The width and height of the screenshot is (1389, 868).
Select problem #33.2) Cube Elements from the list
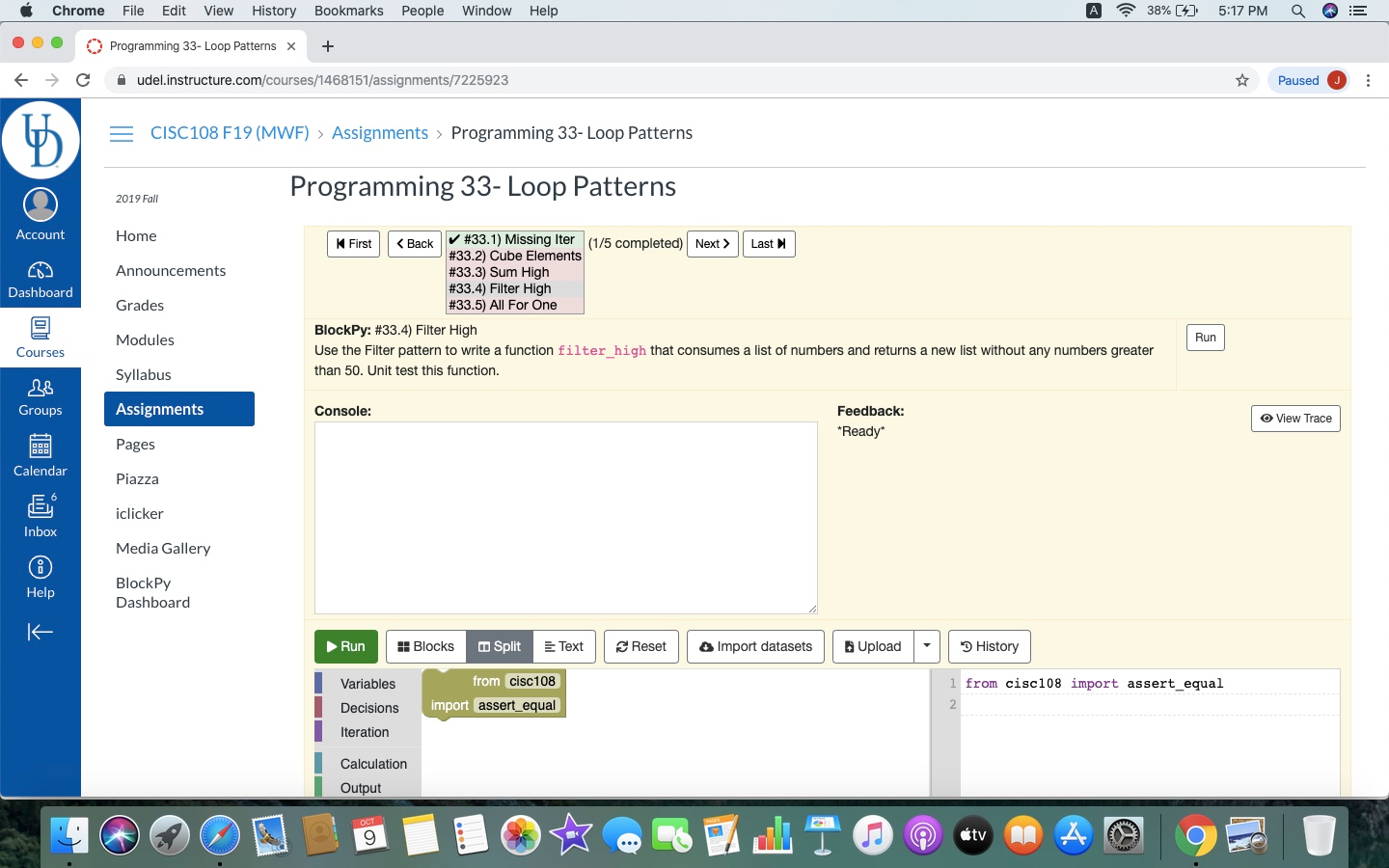point(514,256)
